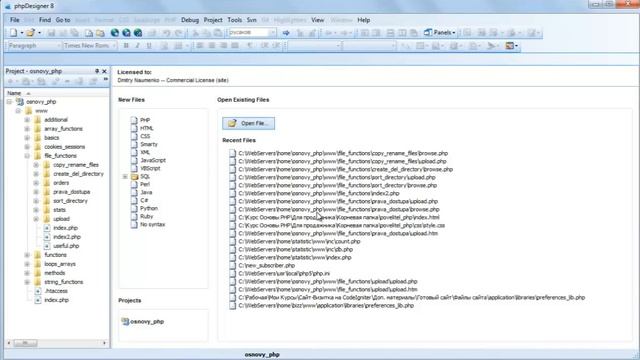Open recent file count.php
Screen dimensions: 640x360
tap(299, 241)
